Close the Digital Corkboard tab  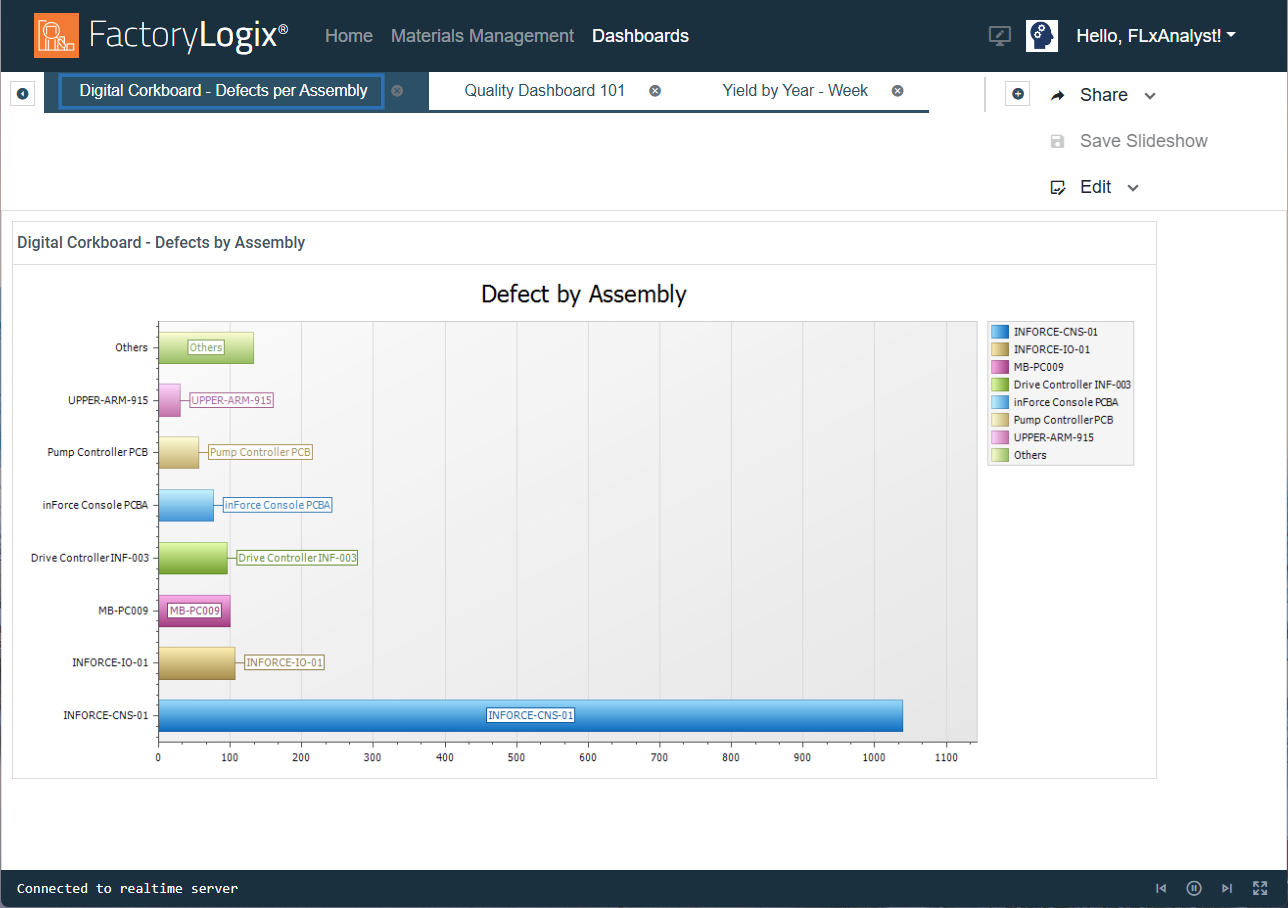click(397, 91)
